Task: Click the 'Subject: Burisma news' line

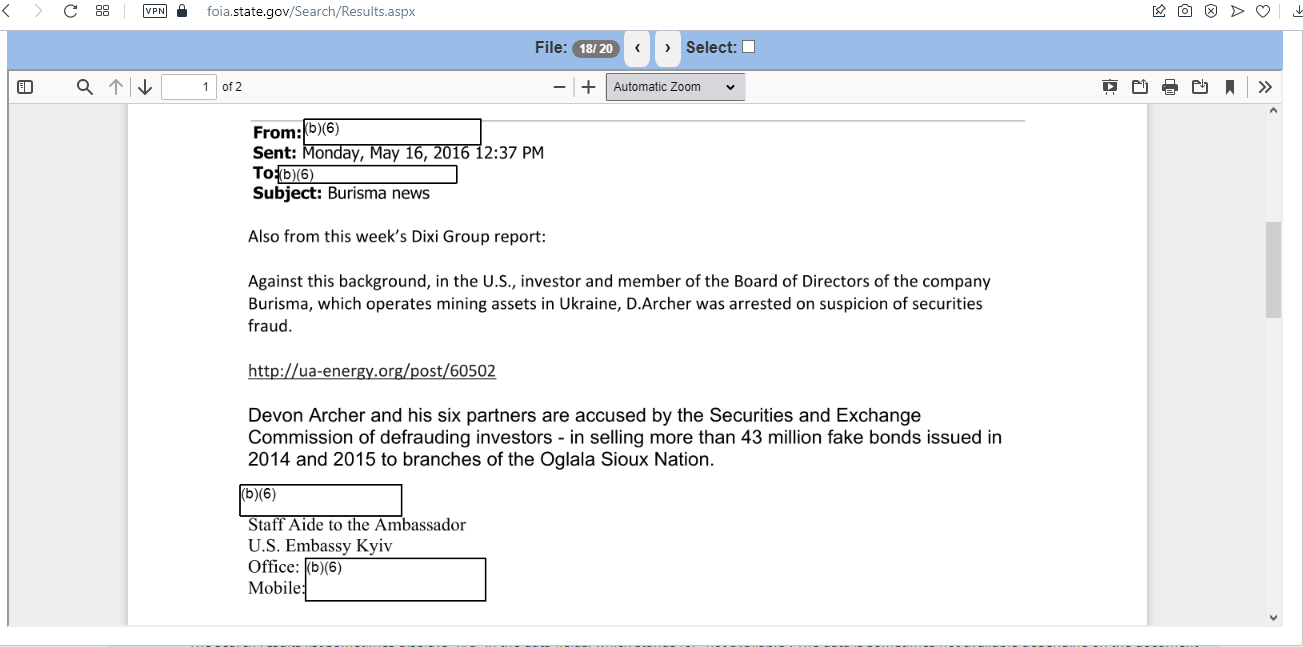Action: pyautogui.click(x=341, y=193)
